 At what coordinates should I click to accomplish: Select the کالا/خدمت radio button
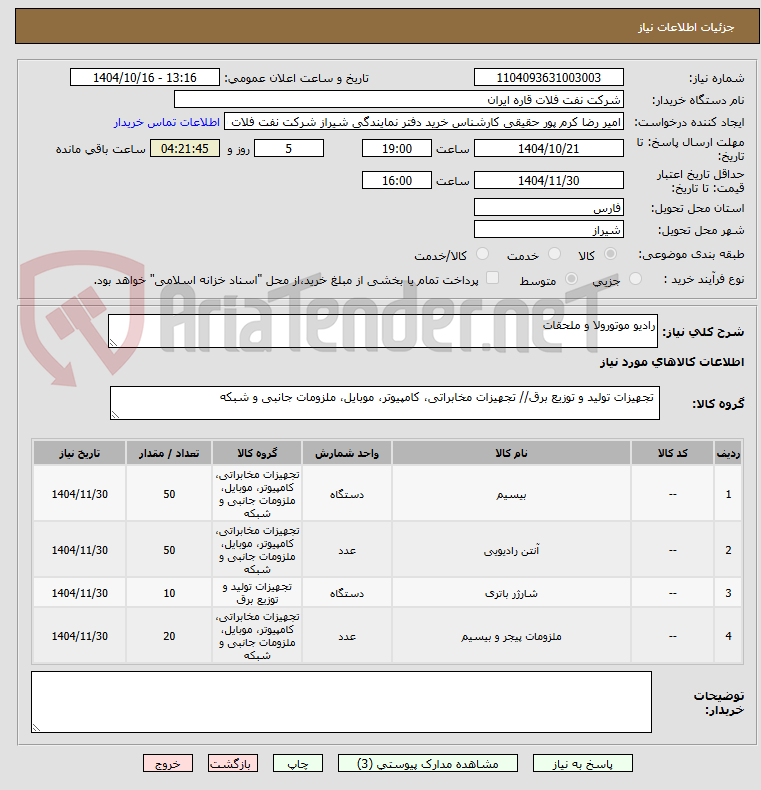[x=482, y=254]
